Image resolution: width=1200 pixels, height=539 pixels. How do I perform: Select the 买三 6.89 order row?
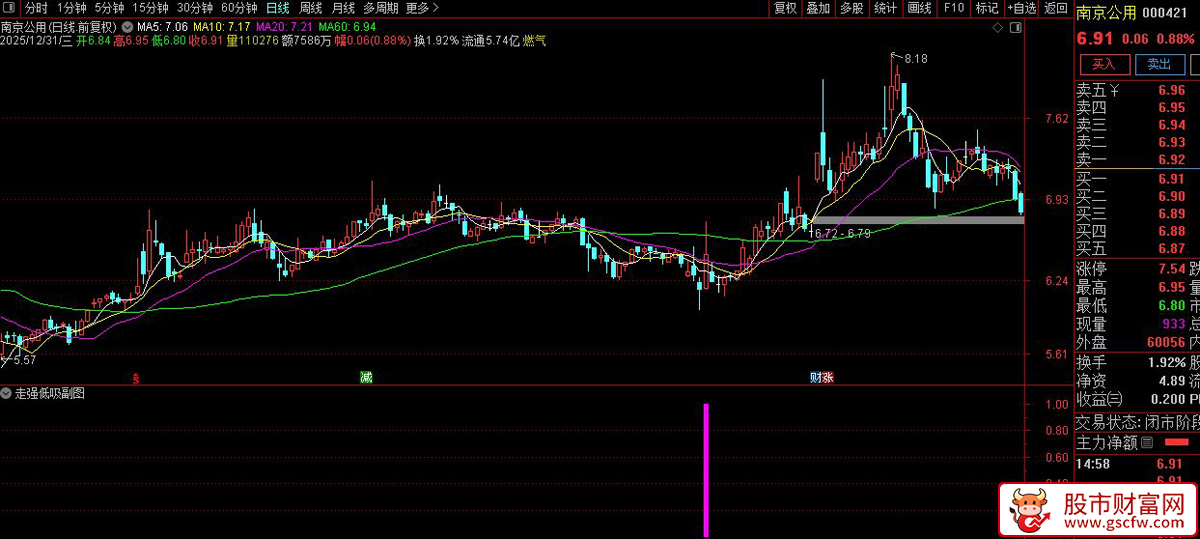coord(1137,213)
